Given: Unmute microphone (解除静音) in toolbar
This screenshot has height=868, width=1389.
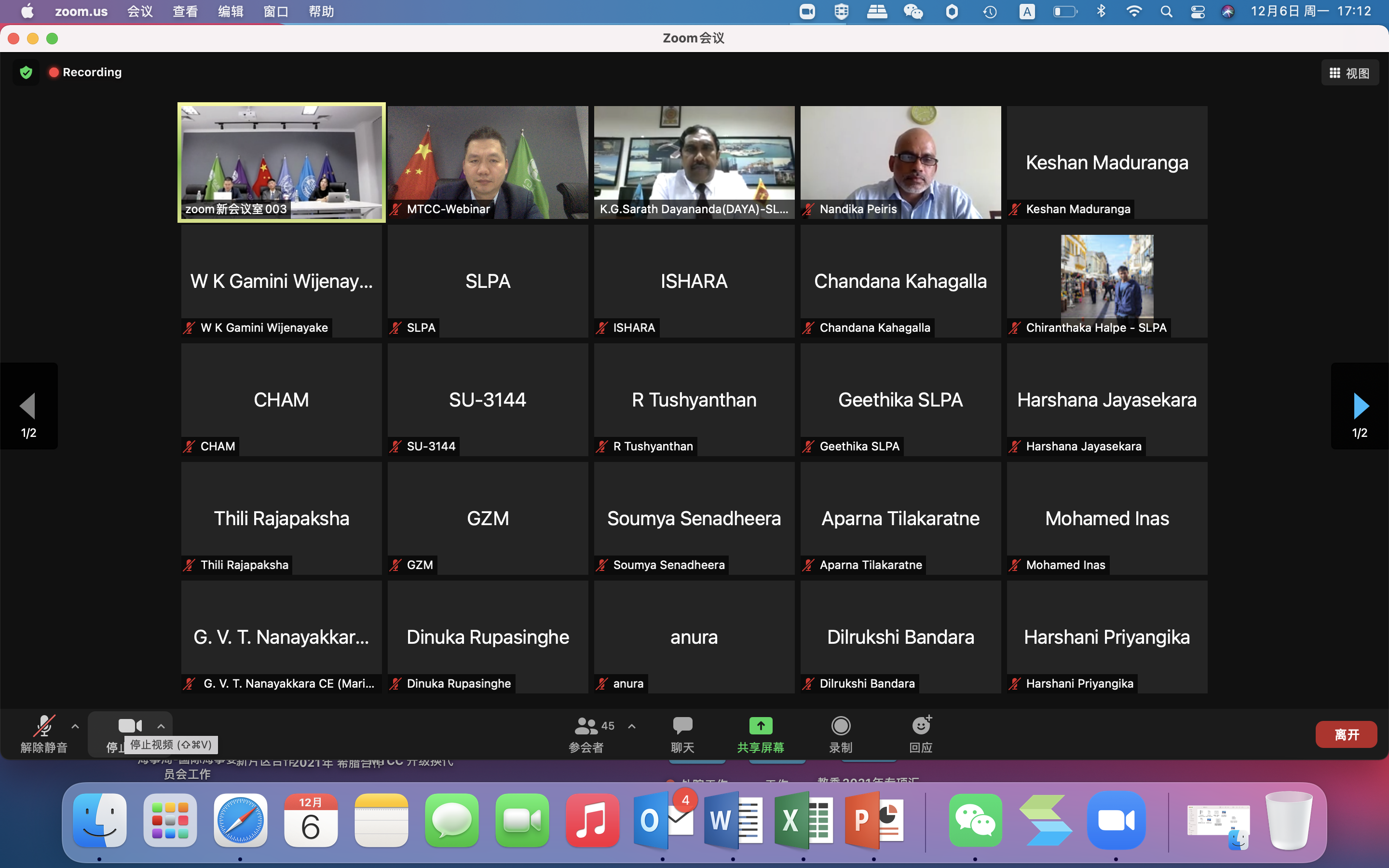Looking at the screenshot, I should 43,727.
